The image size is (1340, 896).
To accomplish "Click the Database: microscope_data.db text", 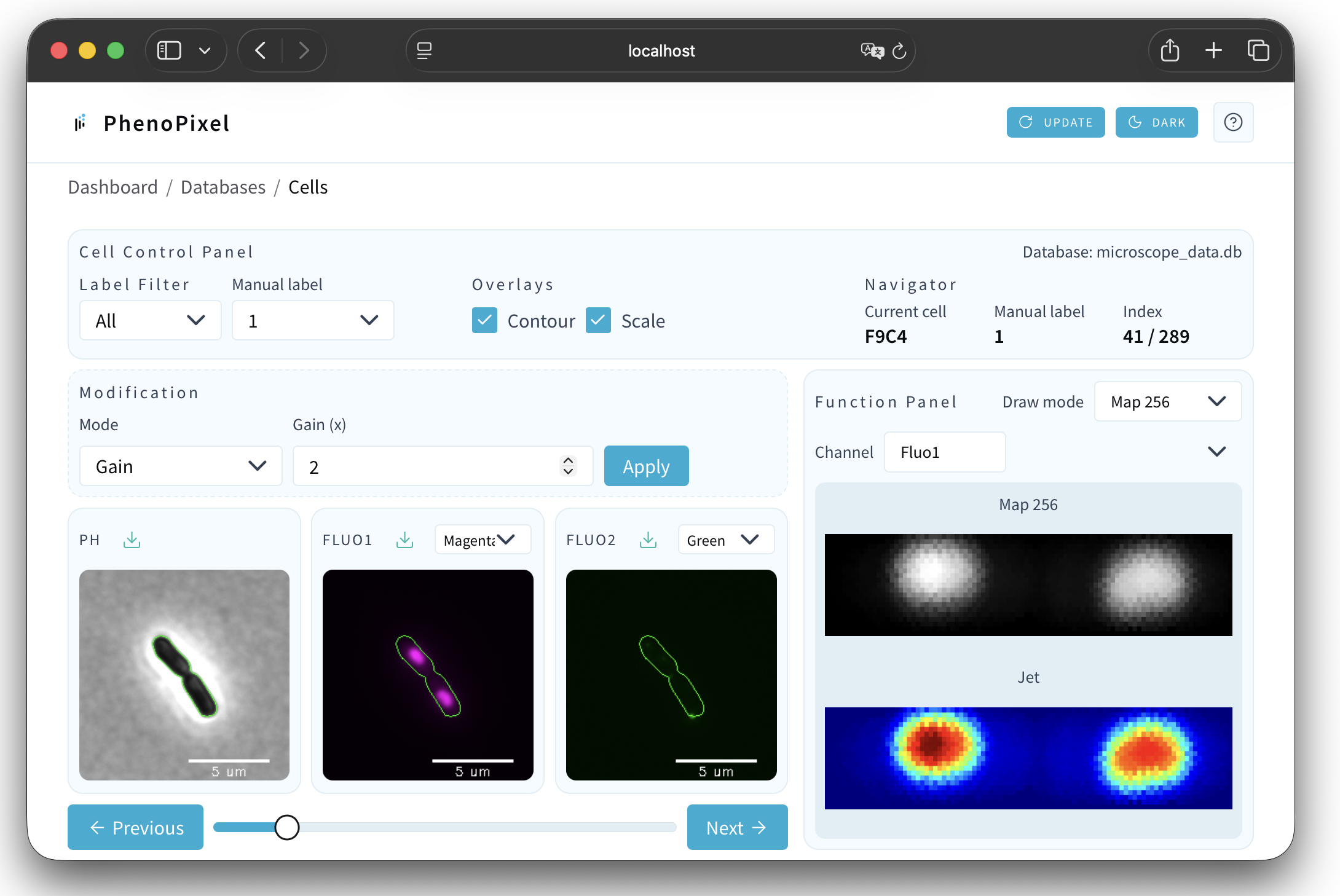I will [x=1132, y=252].
